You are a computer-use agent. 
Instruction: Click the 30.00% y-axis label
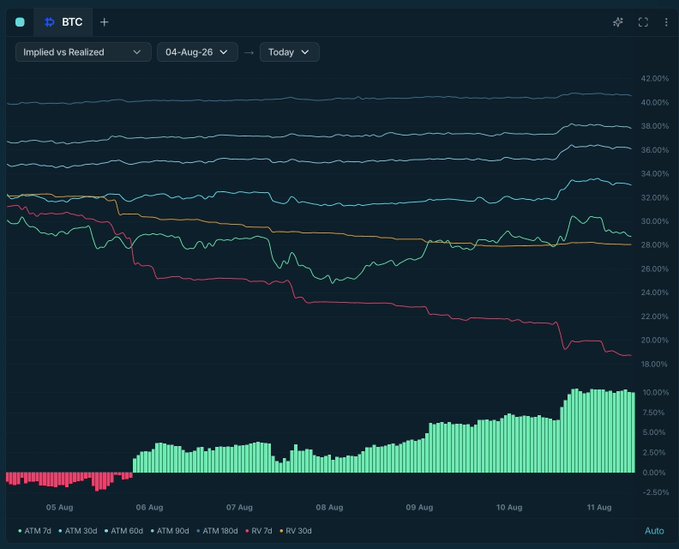pyautogui.click(x=655, y=221)
